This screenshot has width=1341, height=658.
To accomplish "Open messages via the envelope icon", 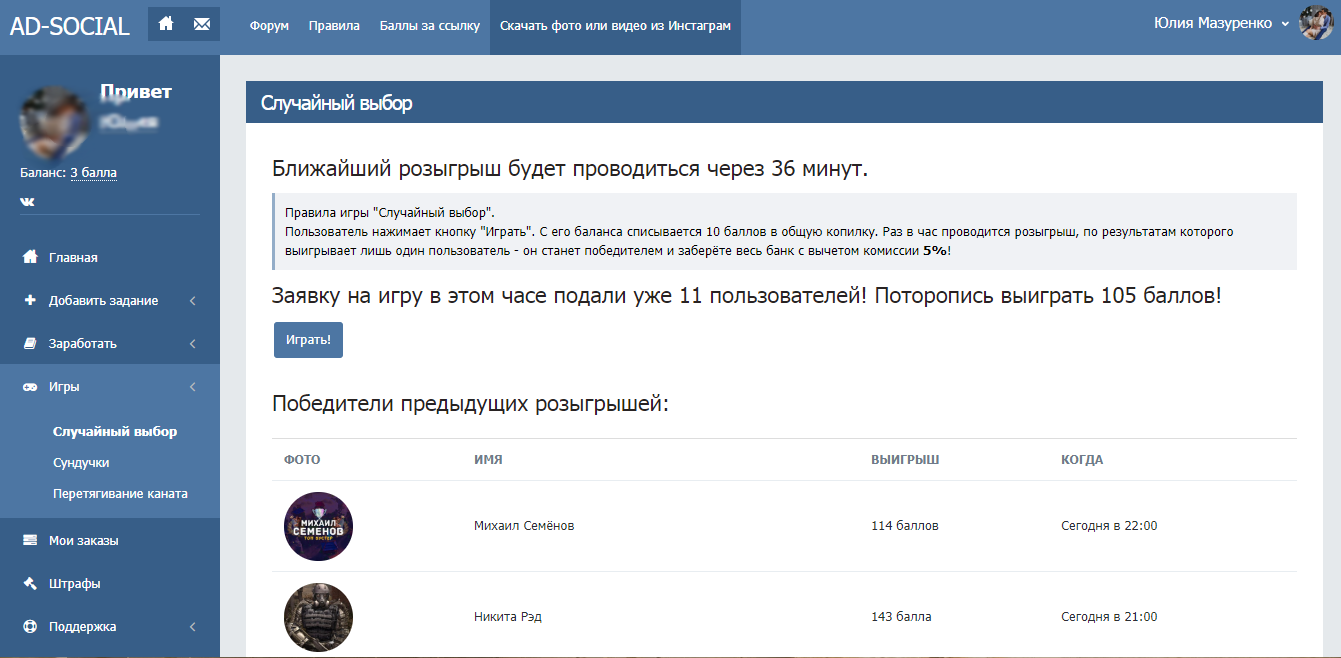I will tap(202, 24).
